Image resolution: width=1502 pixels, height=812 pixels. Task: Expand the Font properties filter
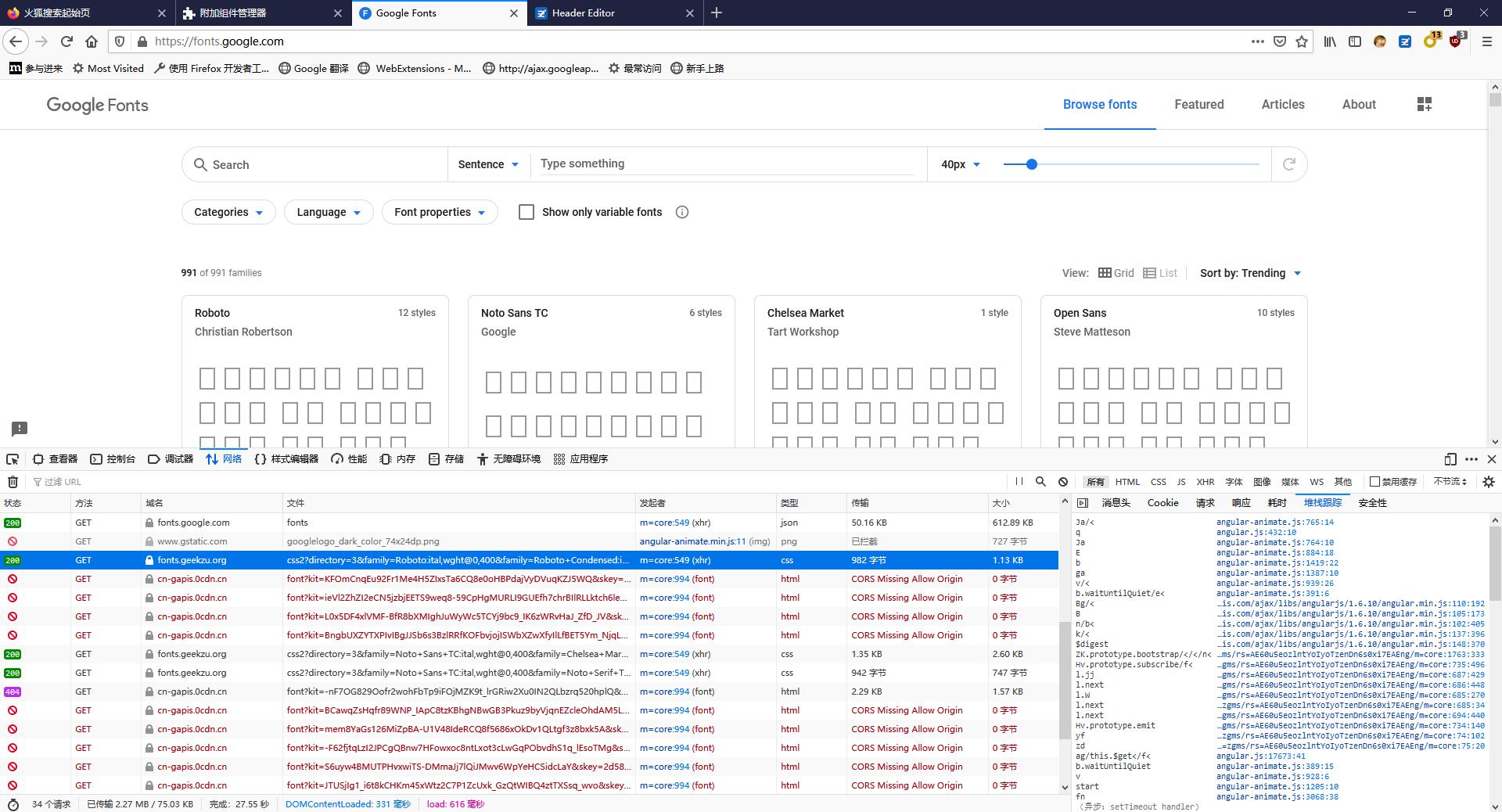[440, 212]
